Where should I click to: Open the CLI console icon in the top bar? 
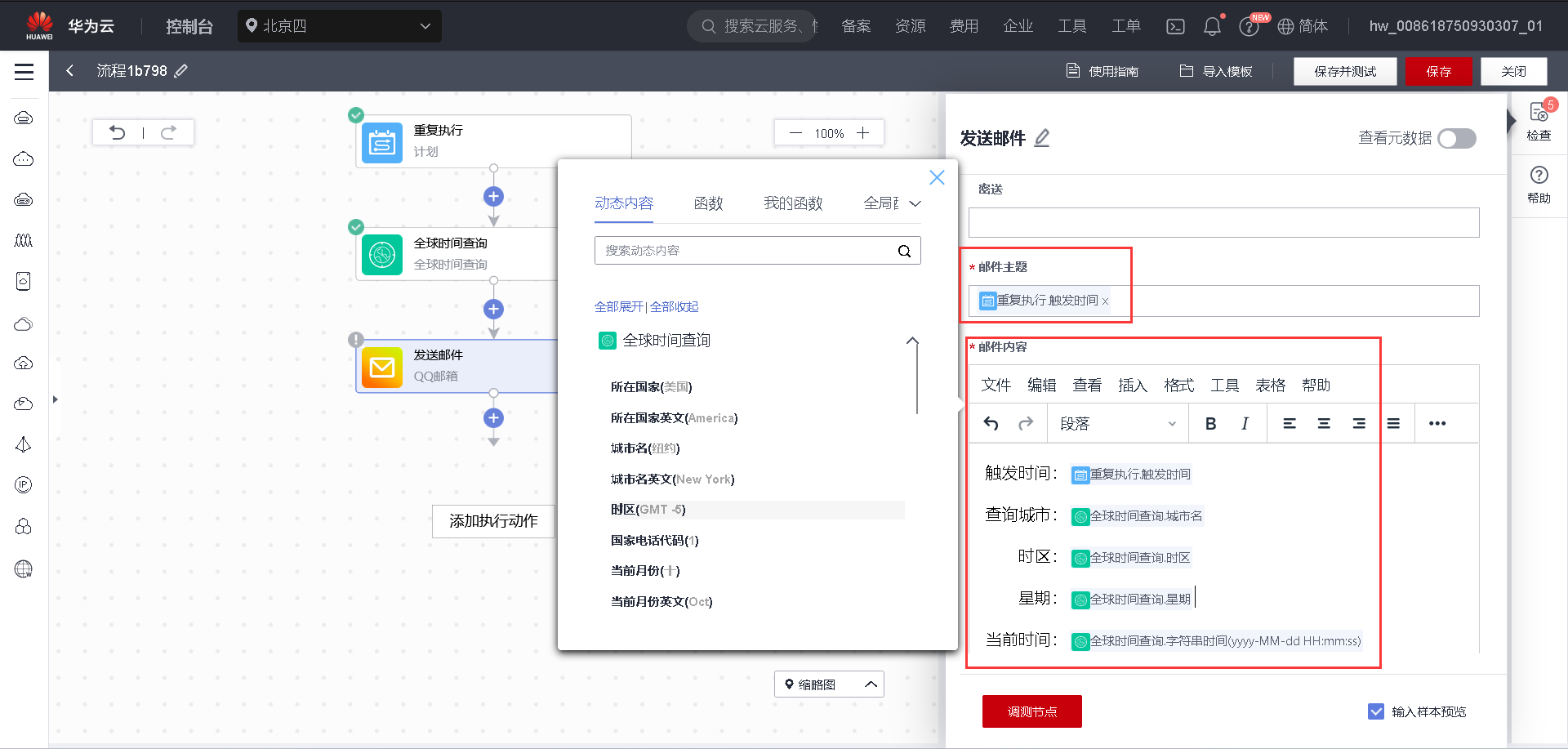coord(1175,25)
